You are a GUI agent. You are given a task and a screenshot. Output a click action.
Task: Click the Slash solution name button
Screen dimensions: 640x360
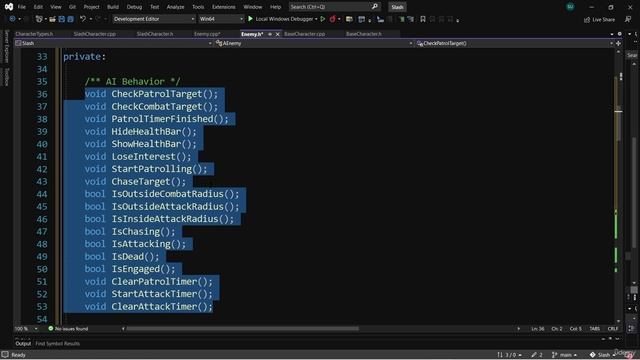(397, 7)
